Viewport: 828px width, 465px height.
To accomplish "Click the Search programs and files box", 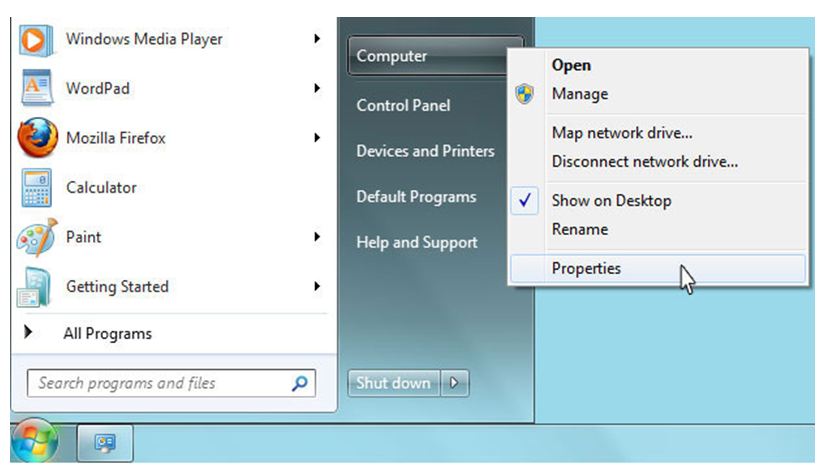I will (x=171, y=383).
